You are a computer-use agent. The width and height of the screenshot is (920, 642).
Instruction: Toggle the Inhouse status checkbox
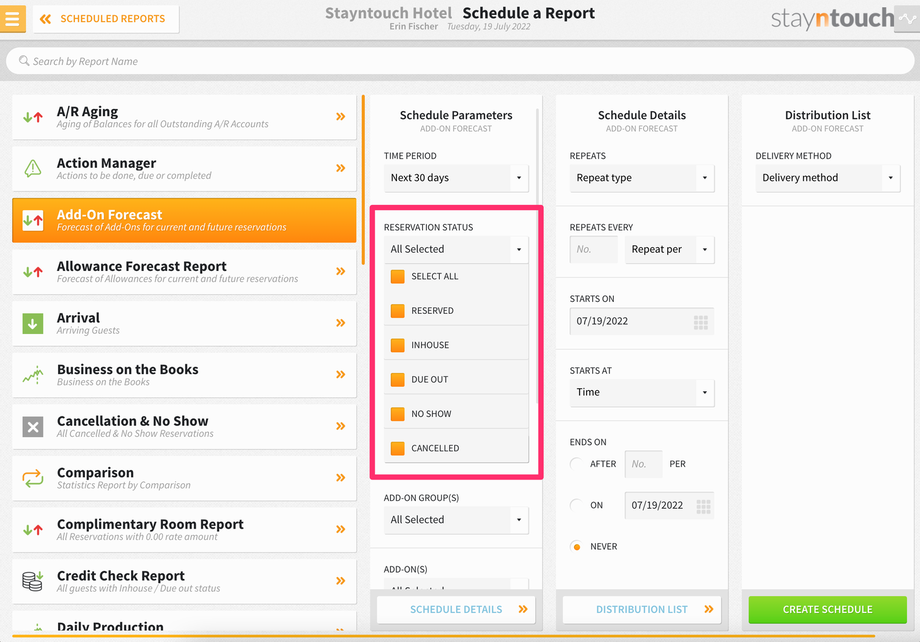click(x=398, y=345)
